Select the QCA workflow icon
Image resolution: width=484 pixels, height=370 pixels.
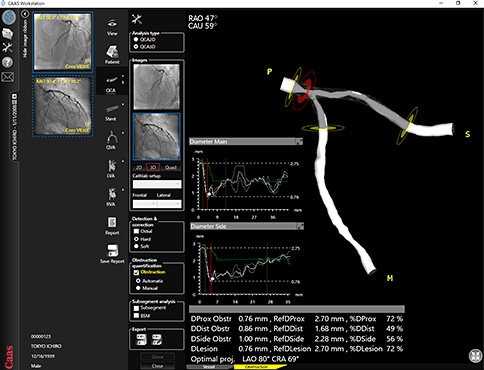click(x=111, y=84)
